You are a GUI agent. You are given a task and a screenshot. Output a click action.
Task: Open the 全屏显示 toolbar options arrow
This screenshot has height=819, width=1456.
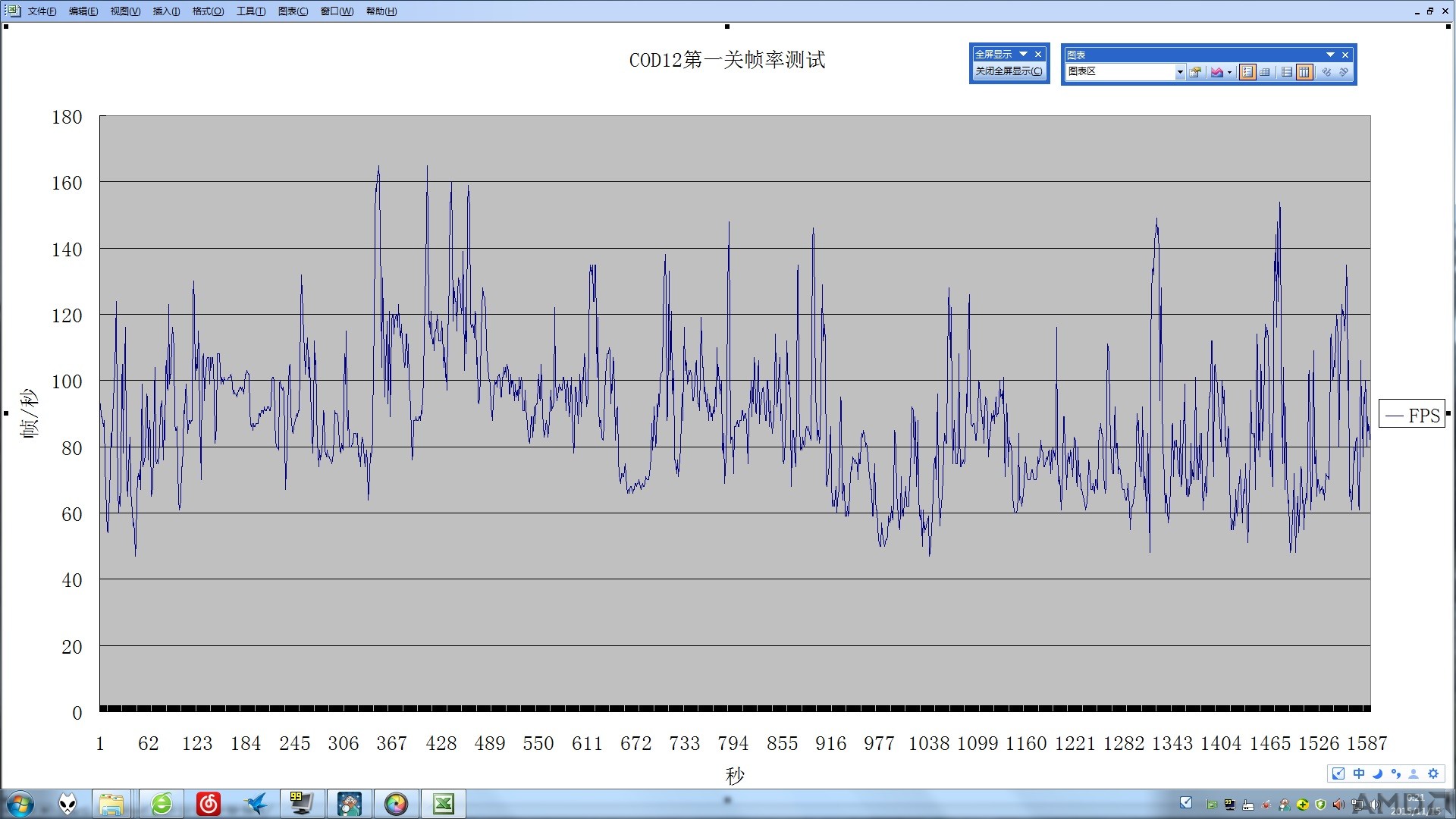[x=1024, y=54]
